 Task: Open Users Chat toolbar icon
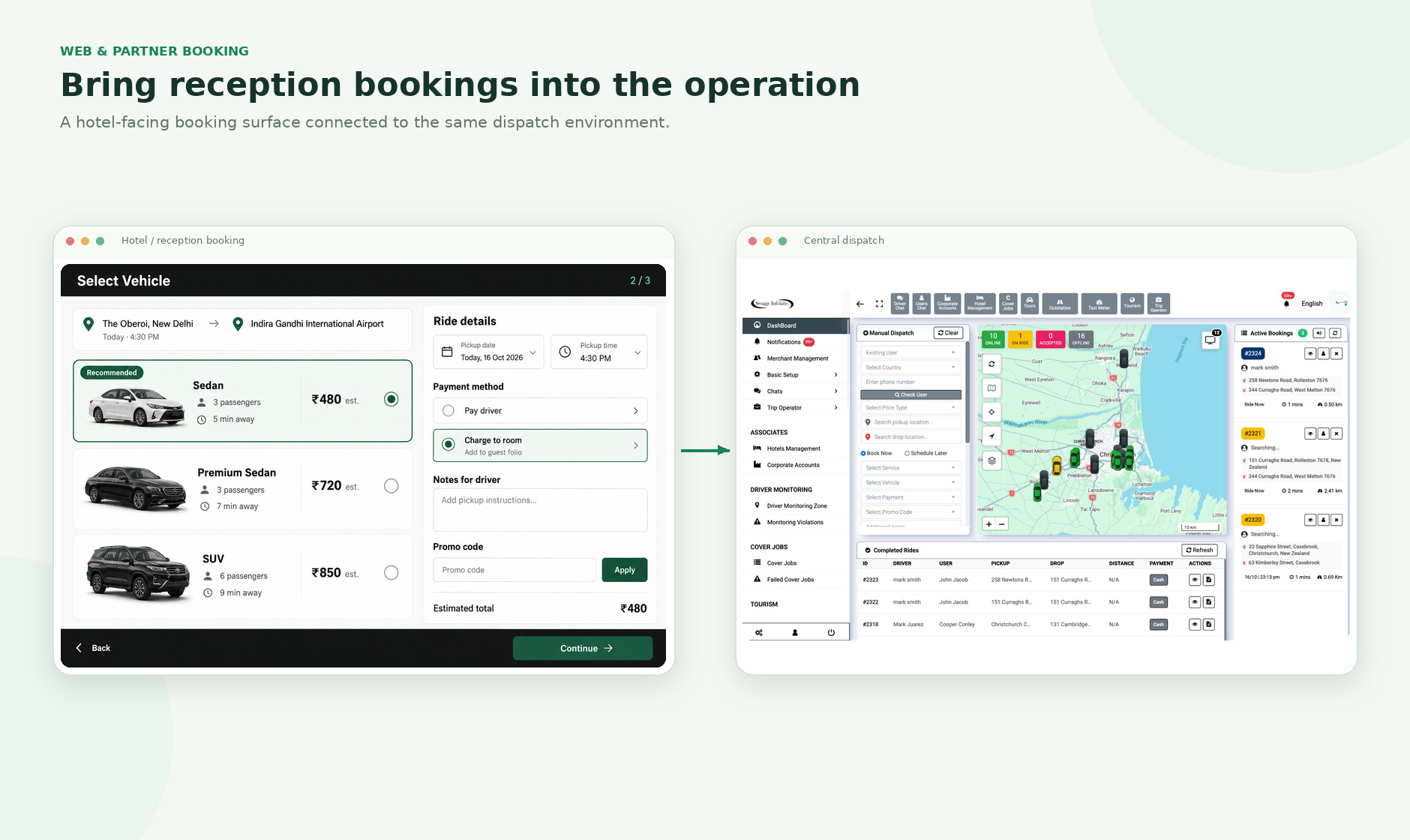(922, 303)
